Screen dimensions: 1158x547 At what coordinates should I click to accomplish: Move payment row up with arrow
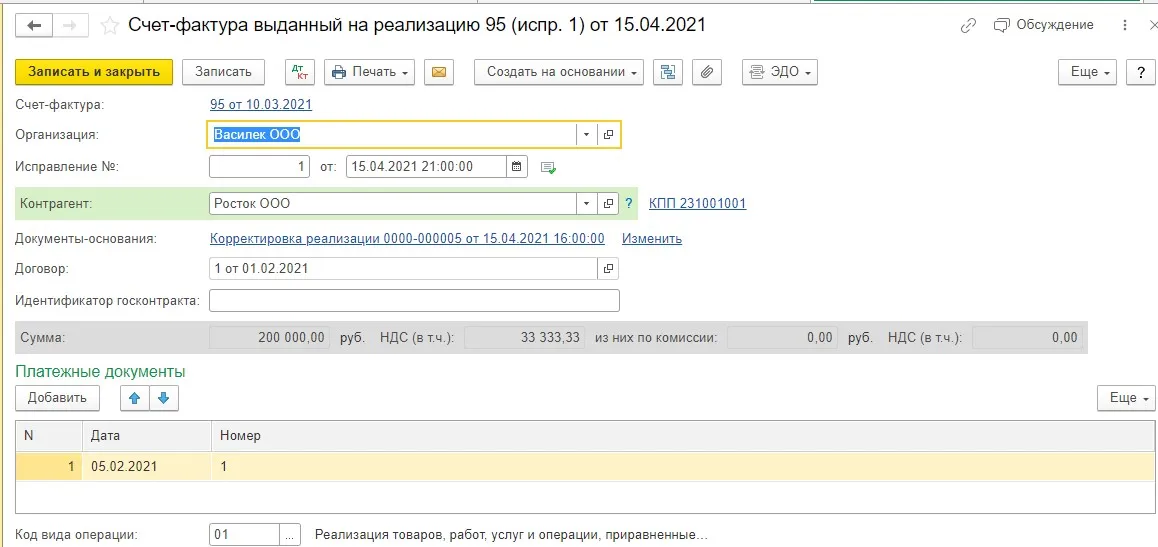(135, 398)
